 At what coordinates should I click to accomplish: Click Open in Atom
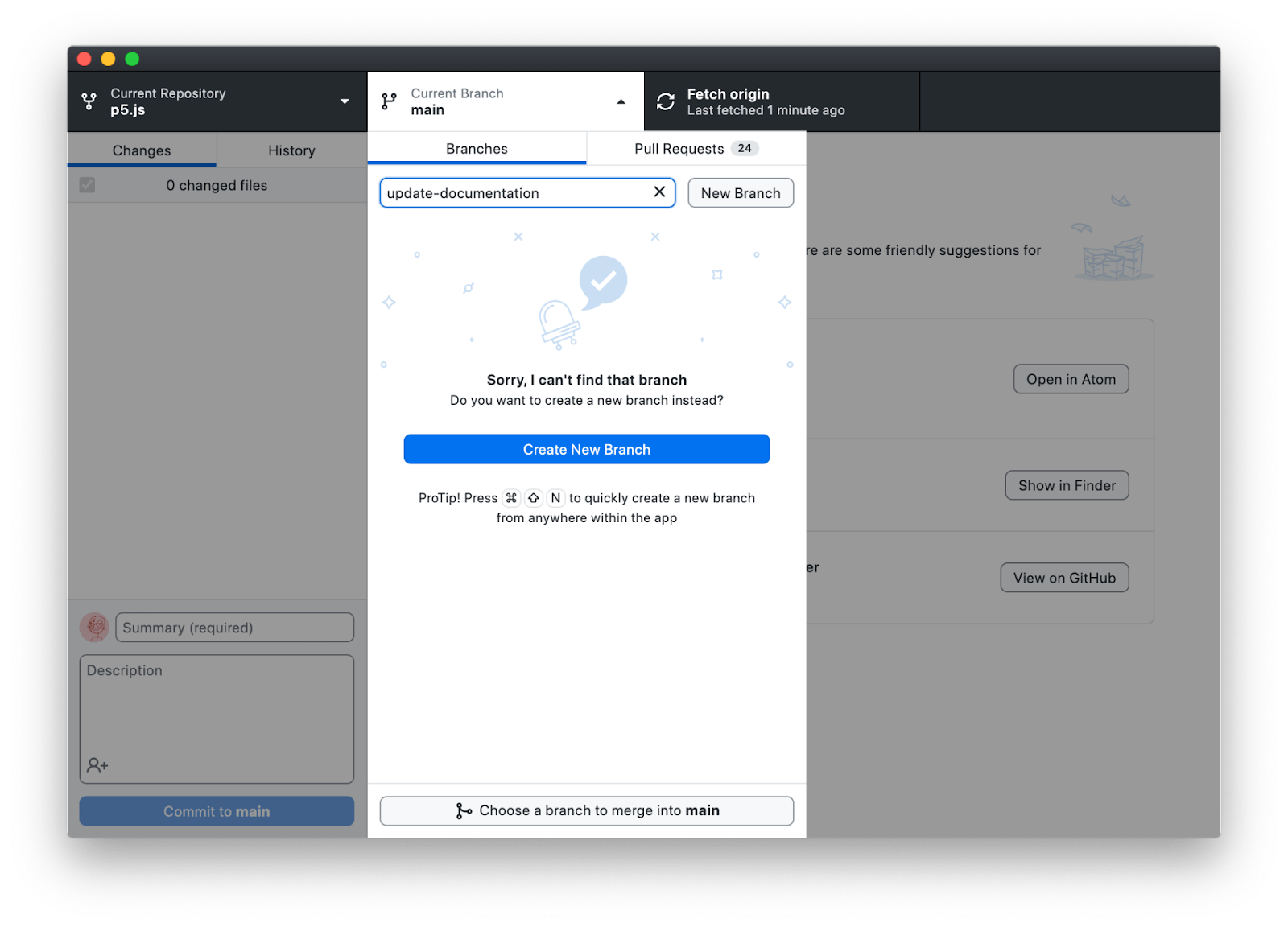[1071, 378]
